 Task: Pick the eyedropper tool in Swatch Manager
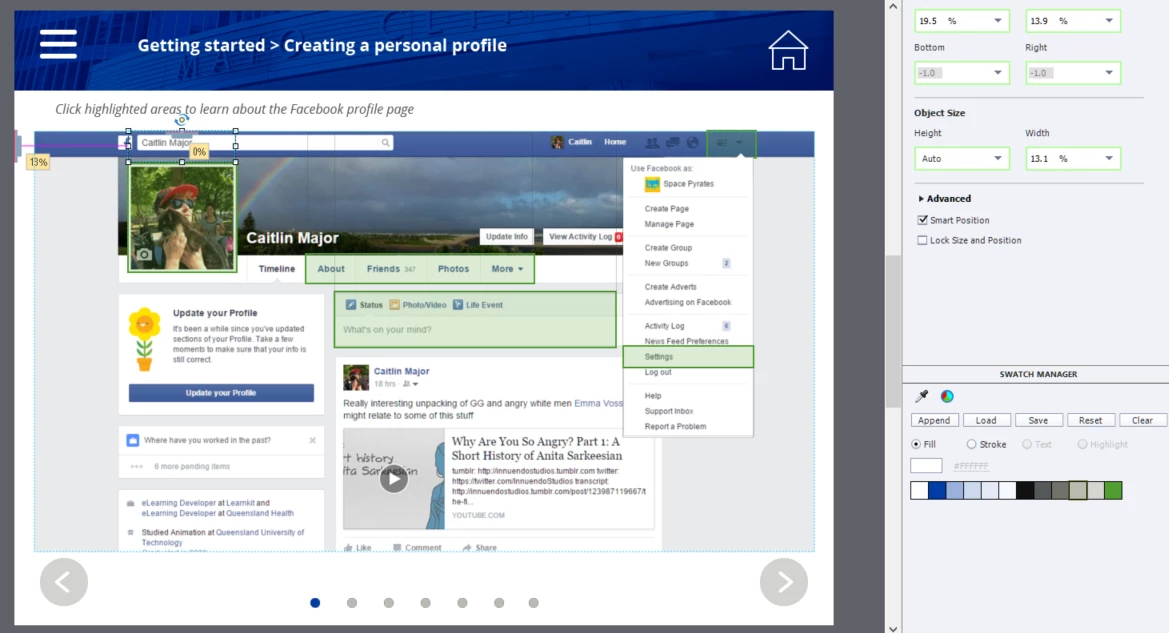[922, 396]
